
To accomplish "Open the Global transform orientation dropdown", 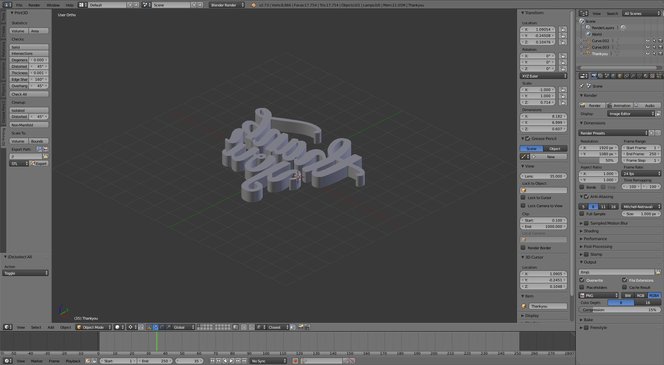I will tap(183, 327).
